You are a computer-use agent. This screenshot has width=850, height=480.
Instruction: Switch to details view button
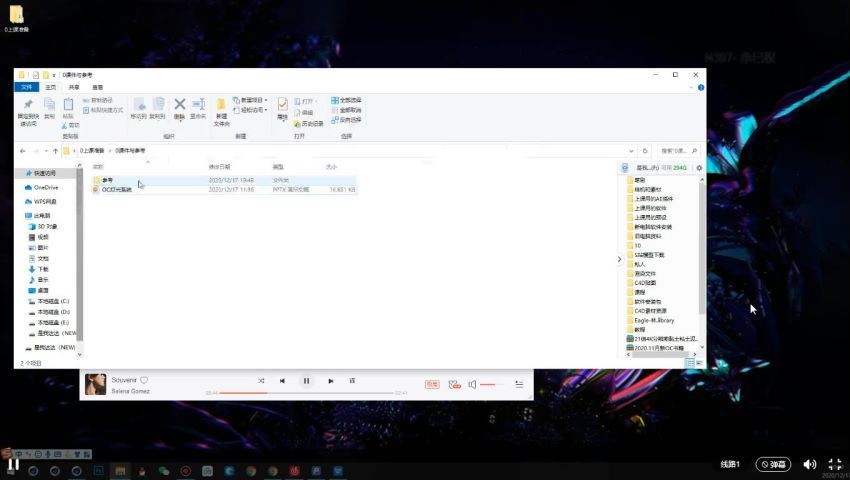690,363
